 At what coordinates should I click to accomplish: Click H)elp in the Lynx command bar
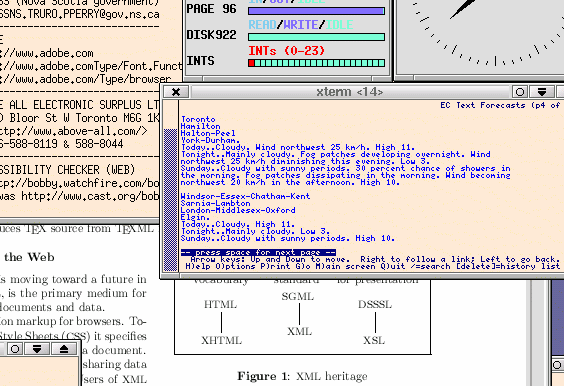pyautogui.click(x=198, y=266)
